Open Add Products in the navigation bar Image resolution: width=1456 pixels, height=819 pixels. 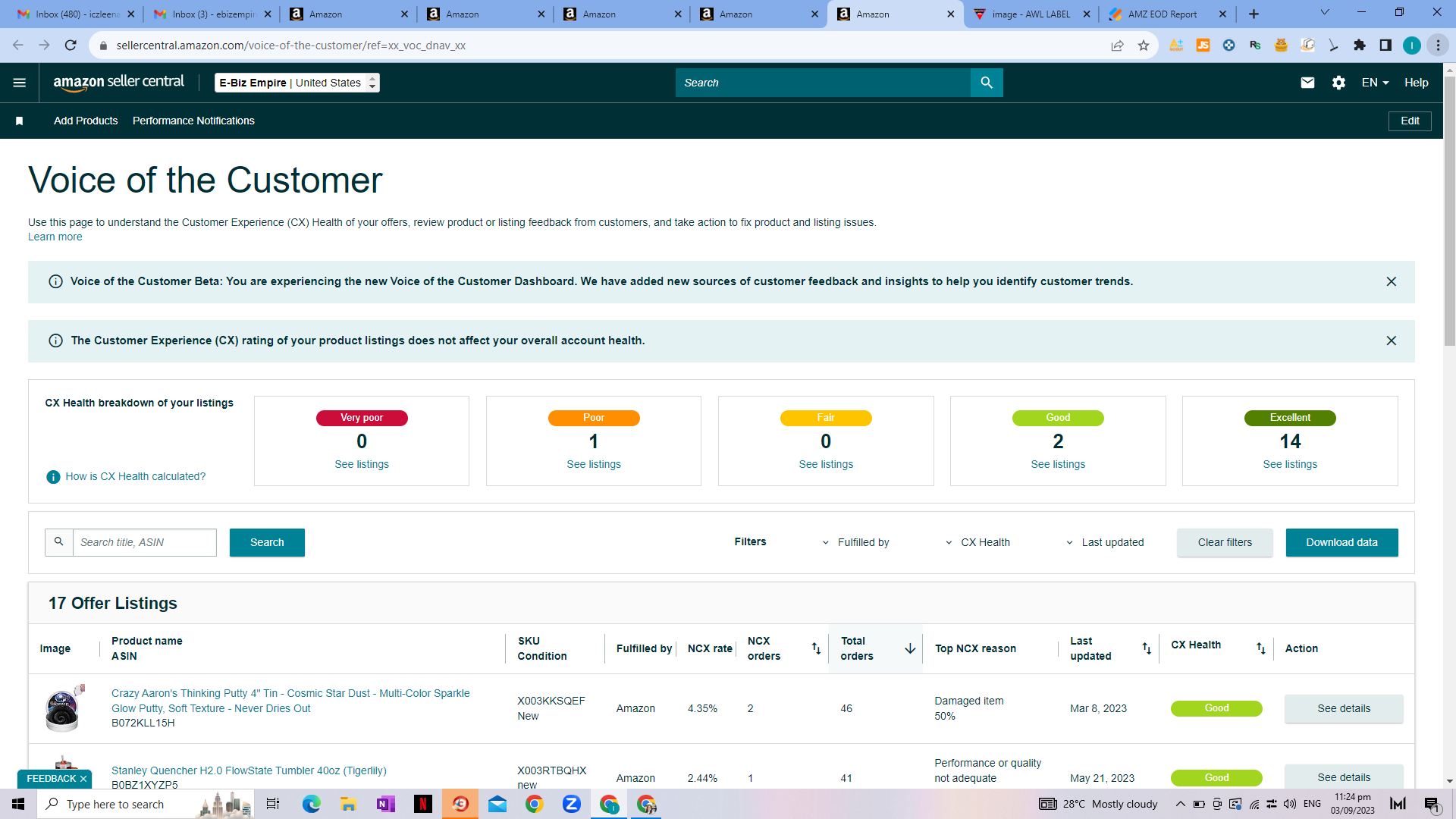86,121
